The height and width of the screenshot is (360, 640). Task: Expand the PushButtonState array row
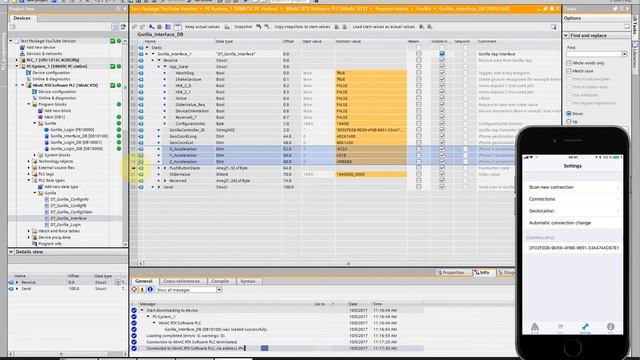[x=165, y=168]
